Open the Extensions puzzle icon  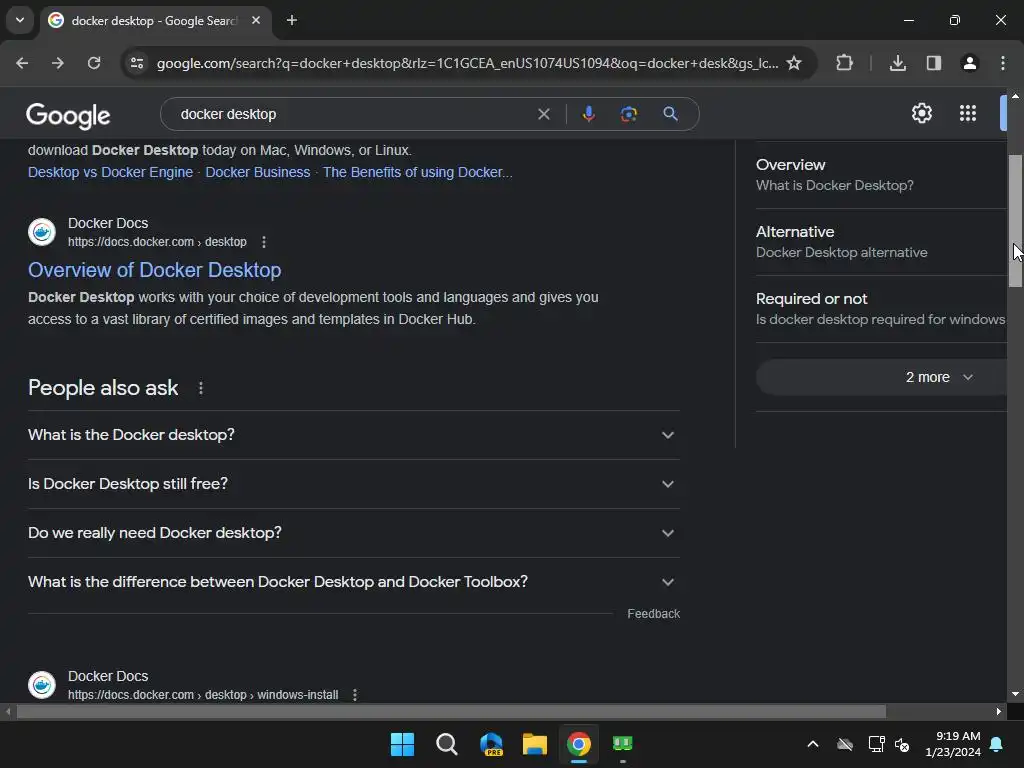(844, 63)
